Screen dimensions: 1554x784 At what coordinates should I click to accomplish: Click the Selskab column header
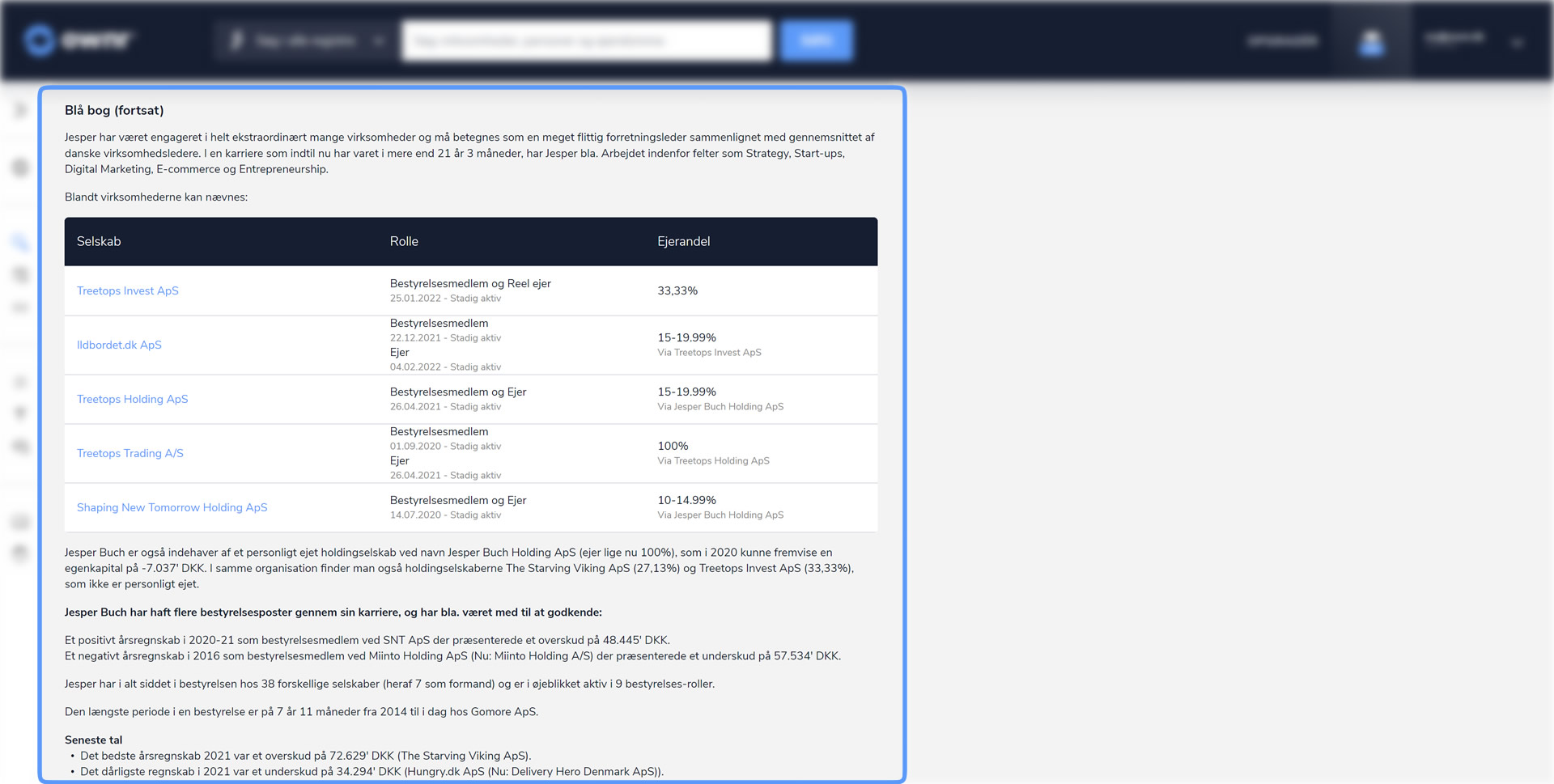tap(99, 241)
